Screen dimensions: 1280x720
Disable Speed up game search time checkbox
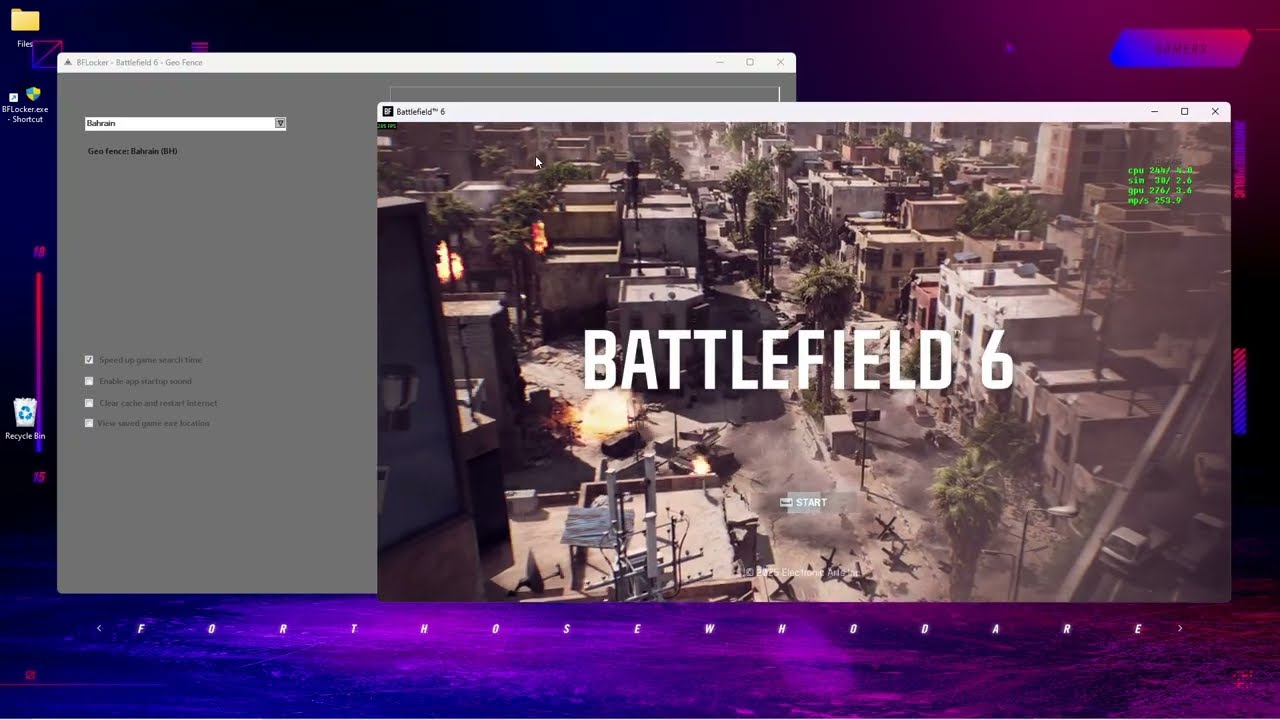89,360
